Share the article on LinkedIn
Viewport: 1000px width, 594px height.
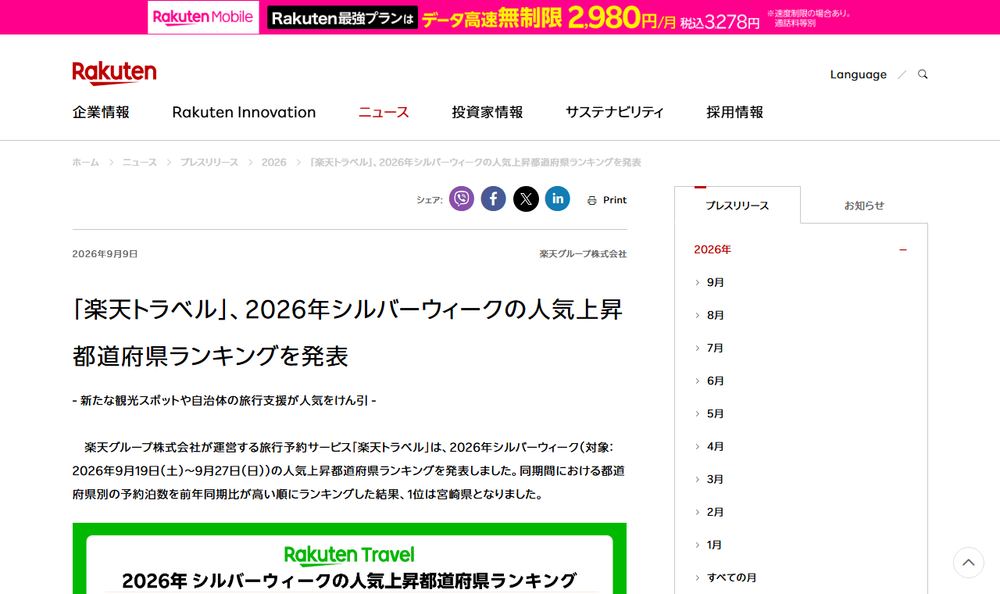click(557, 199)
